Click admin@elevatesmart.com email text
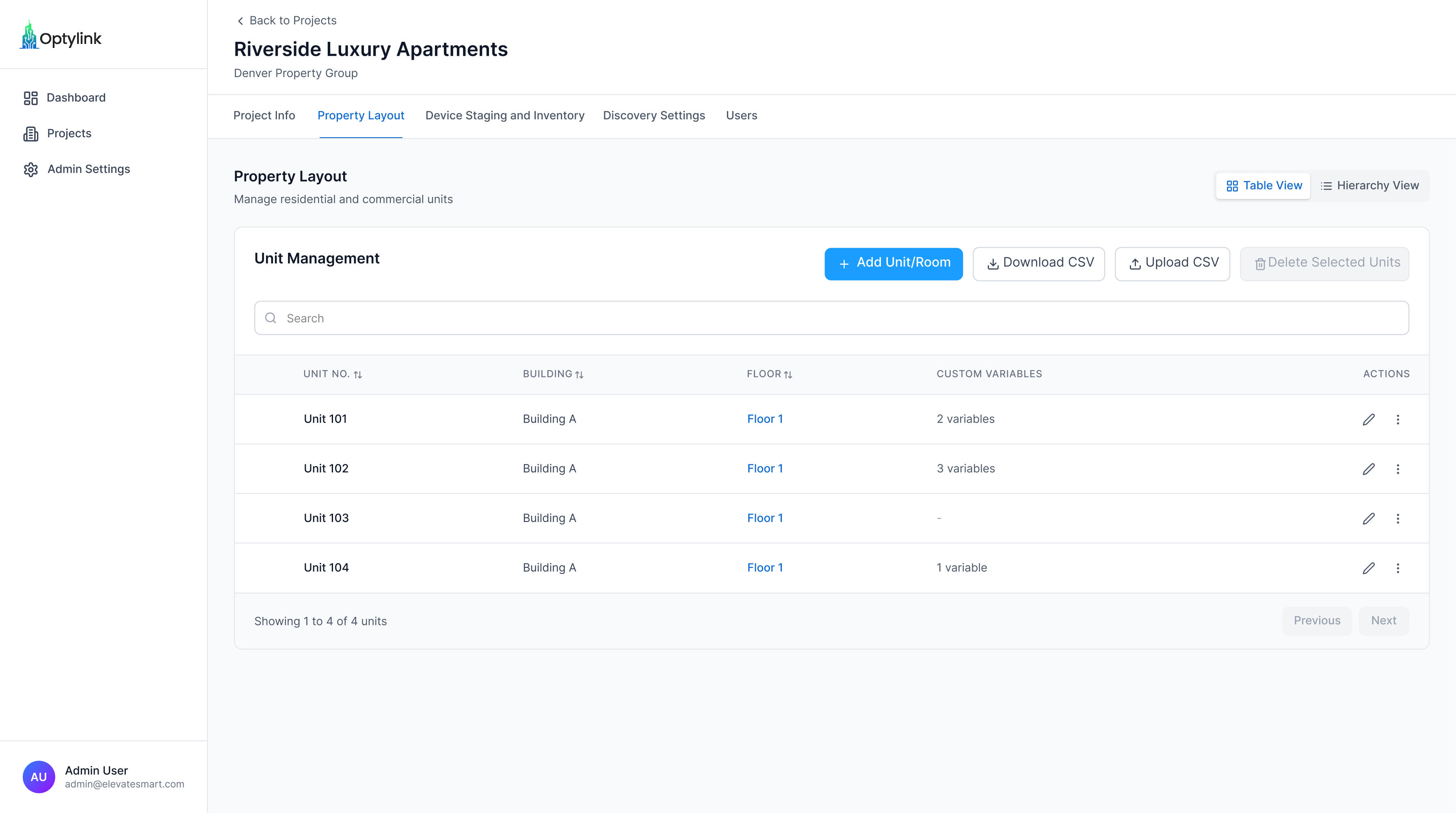This screenshot has height=813, width=1456. [x=124, y=784]
